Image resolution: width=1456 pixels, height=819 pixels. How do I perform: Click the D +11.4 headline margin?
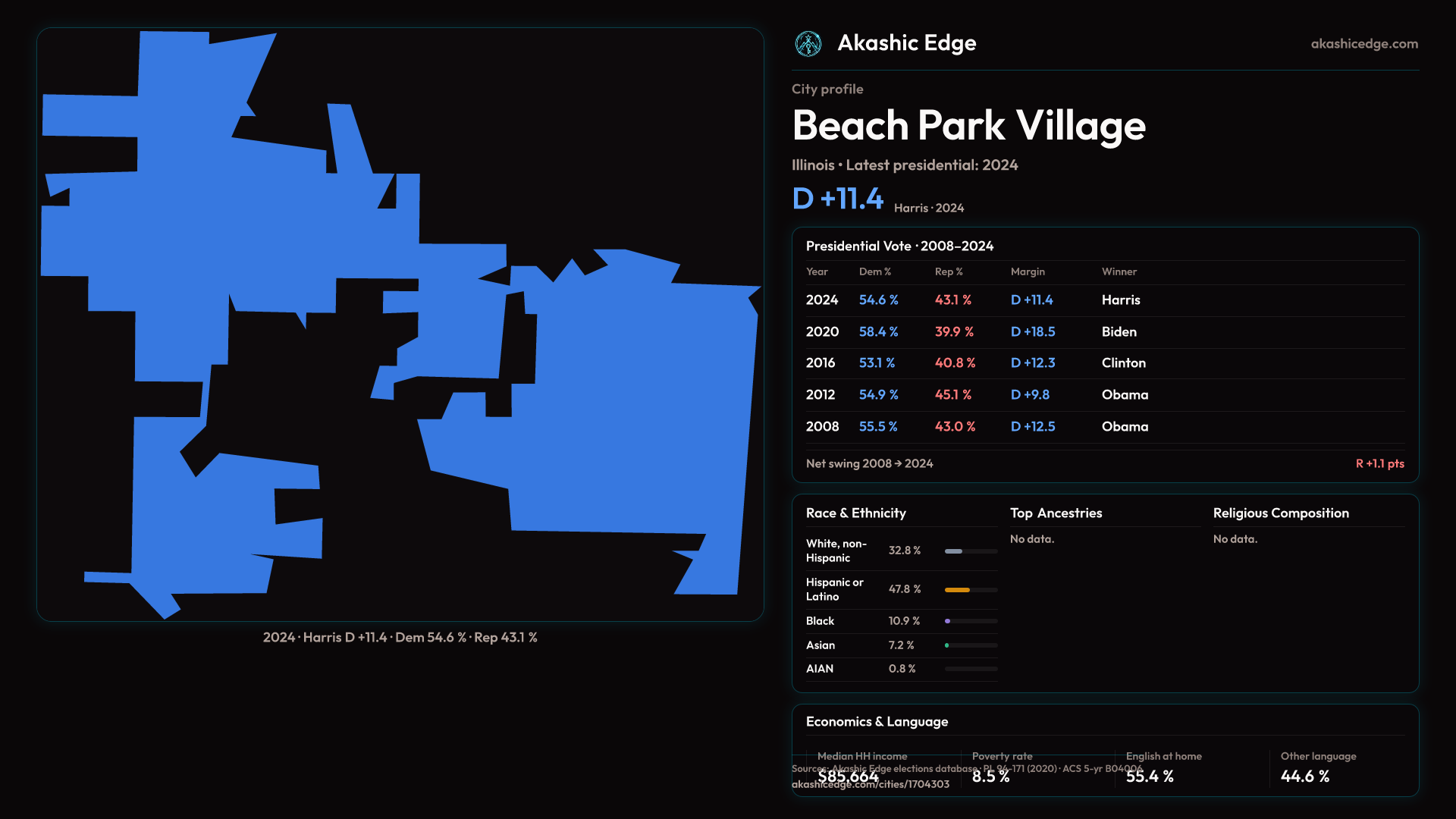click(x=837, y=199)
